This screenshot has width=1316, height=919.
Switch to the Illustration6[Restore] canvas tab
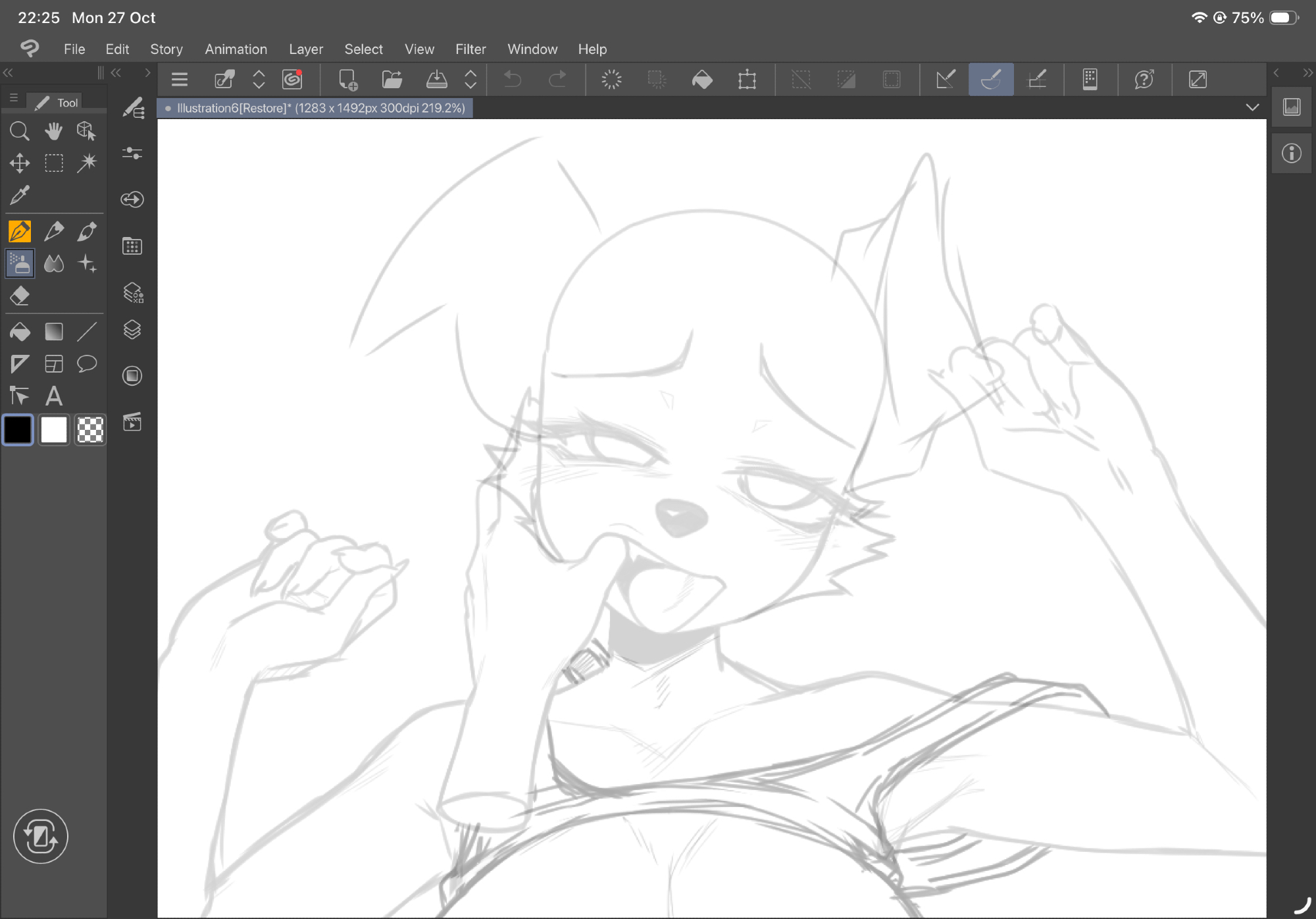(316, 108)
